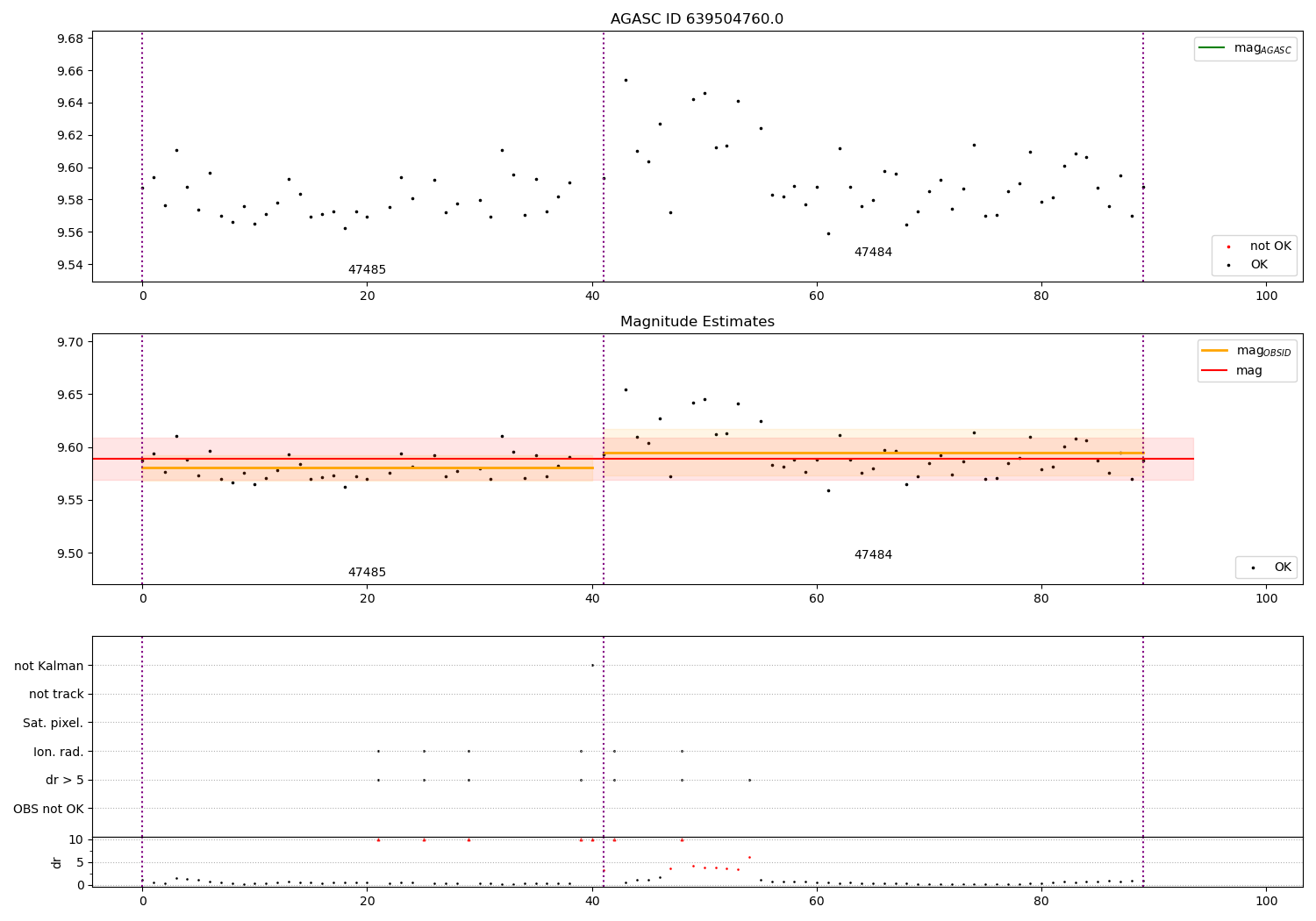Screen dimensions: 1316x921
Task: Click the 47484 label in the AGASC ID plot
Action: click(x=873, y=253)
